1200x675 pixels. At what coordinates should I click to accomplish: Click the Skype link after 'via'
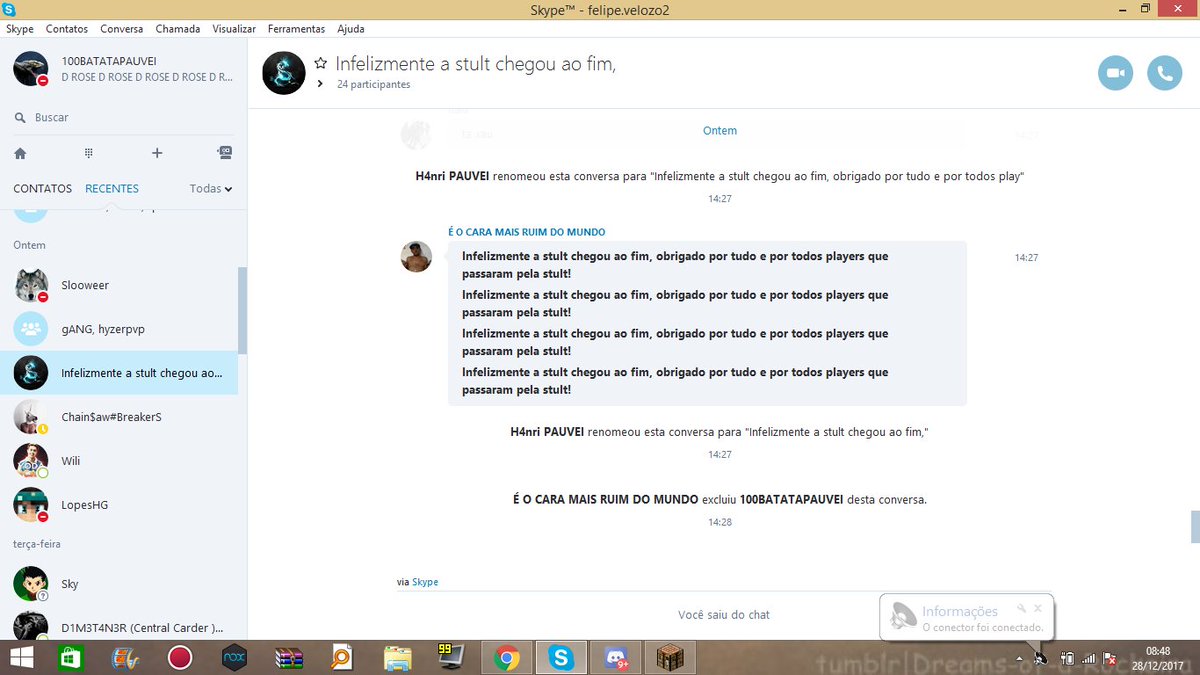coord(425,582)
